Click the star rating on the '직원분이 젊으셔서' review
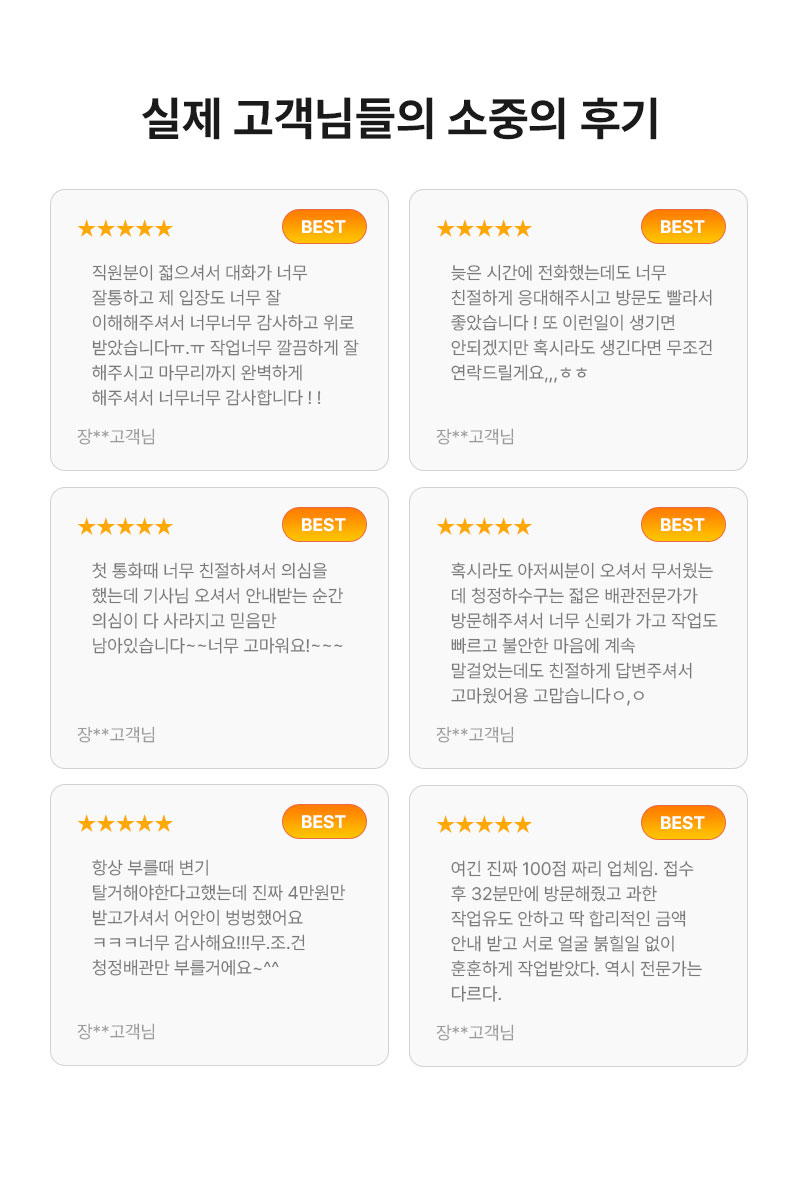800x1183 pixels. (x=125, y=229)
